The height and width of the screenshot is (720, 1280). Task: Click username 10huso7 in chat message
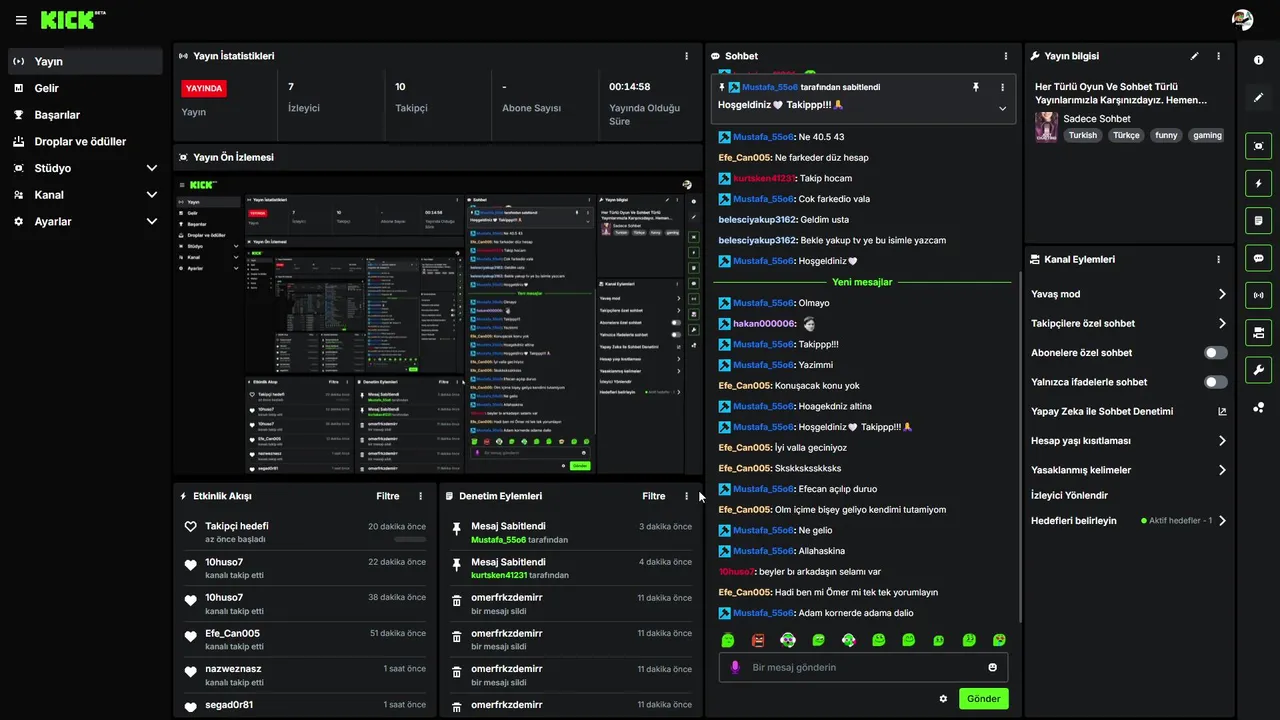(736, 572)
